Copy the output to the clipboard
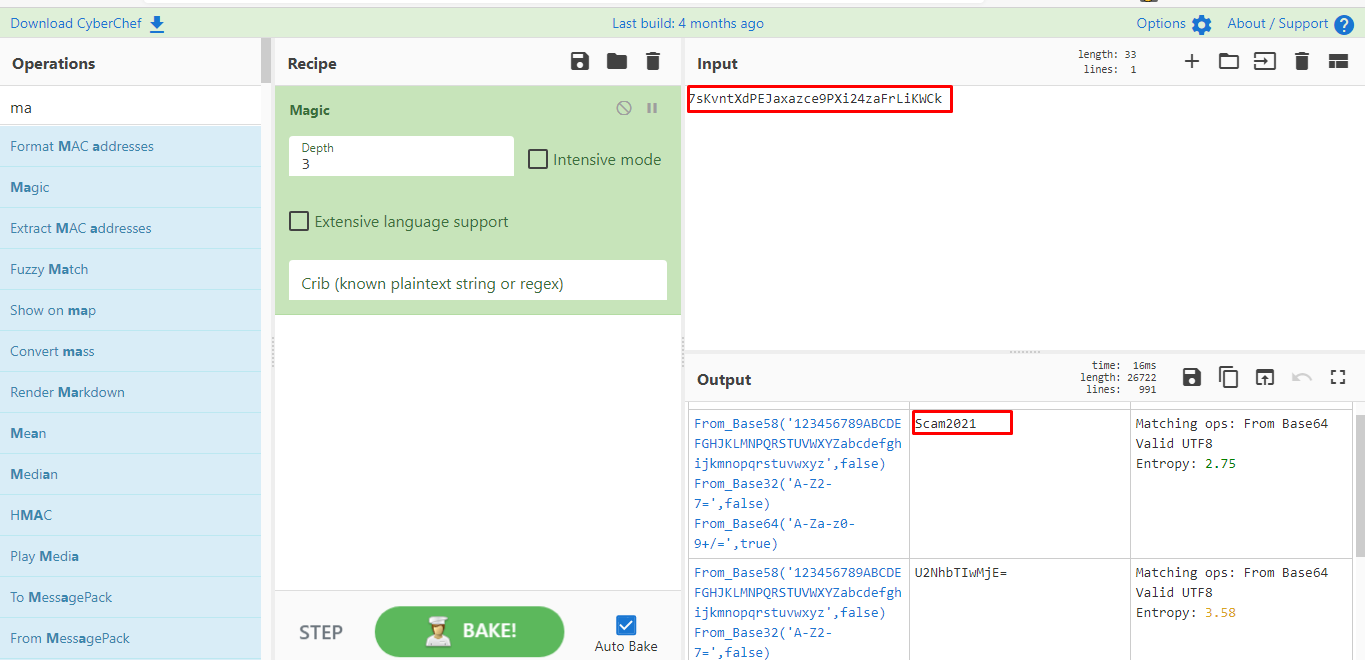1365x660 pixels. click(x=1228, y=377)
